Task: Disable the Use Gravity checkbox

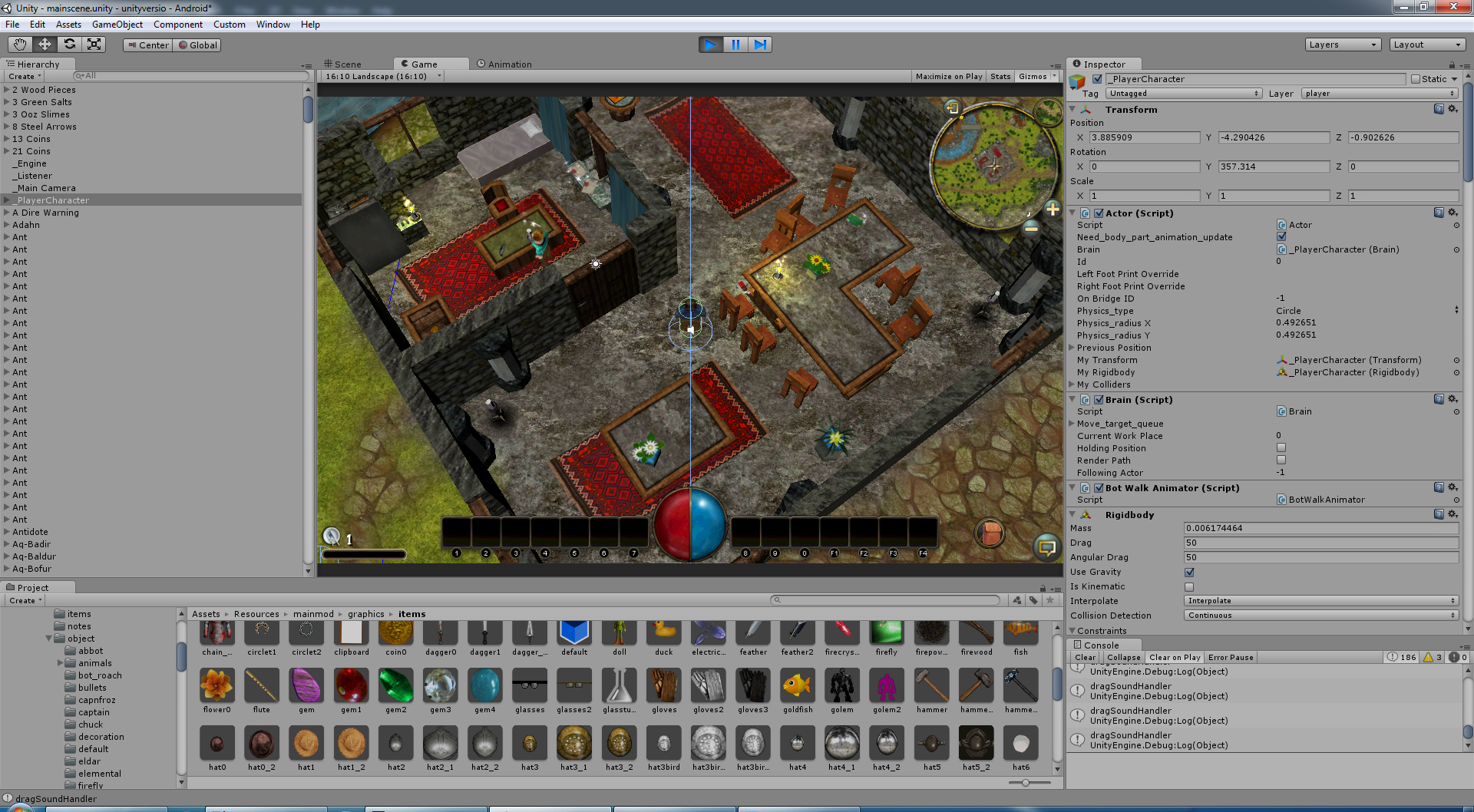Action: tap(1189, 573)
